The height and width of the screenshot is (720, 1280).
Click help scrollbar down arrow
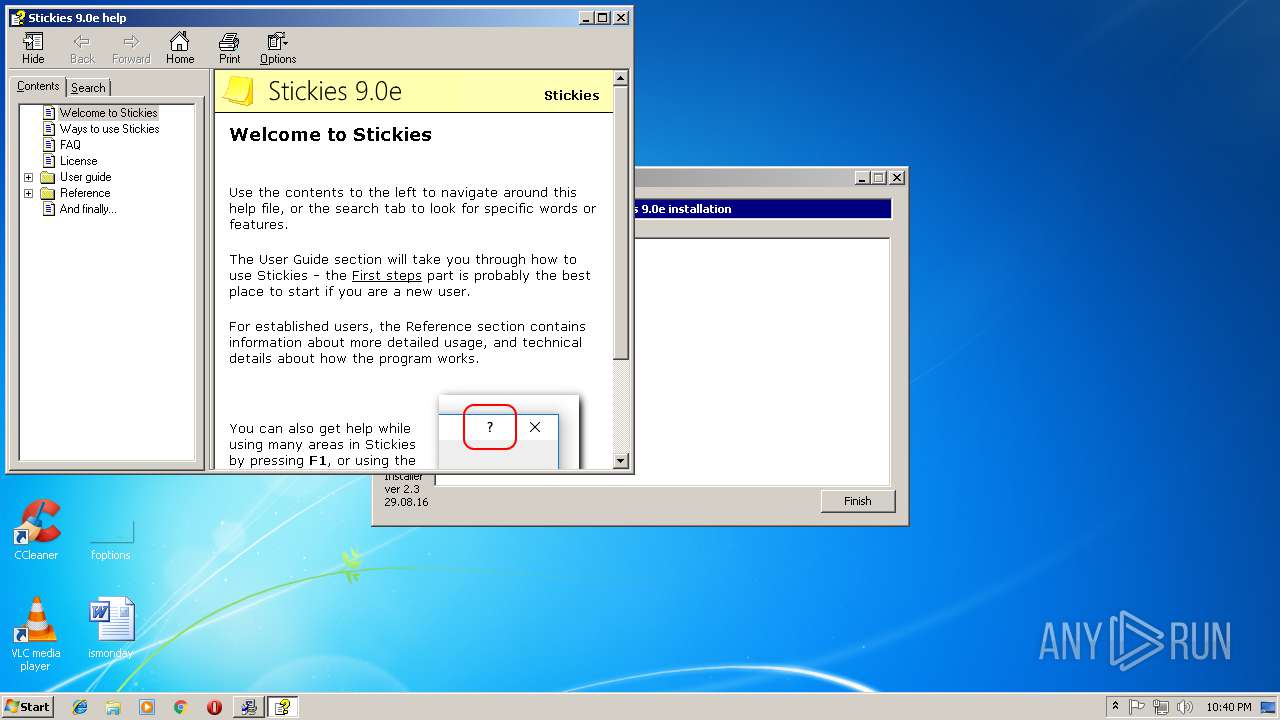620,461
